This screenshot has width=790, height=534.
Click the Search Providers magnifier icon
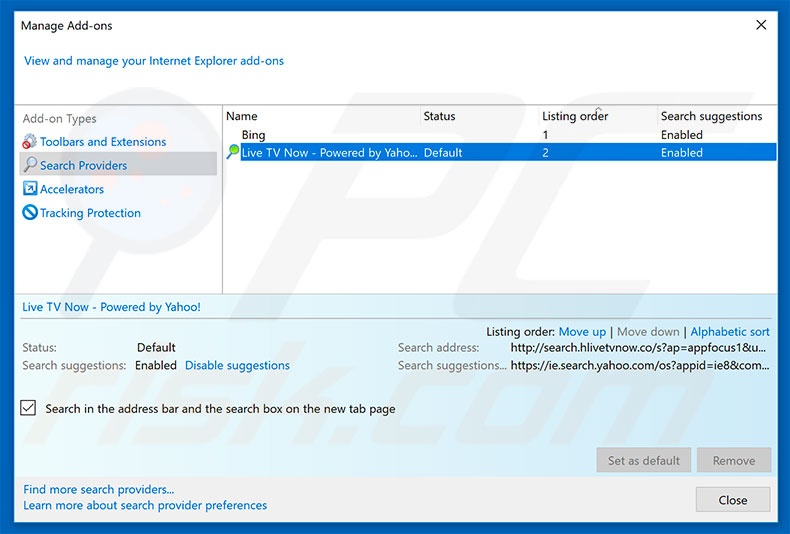30,165
